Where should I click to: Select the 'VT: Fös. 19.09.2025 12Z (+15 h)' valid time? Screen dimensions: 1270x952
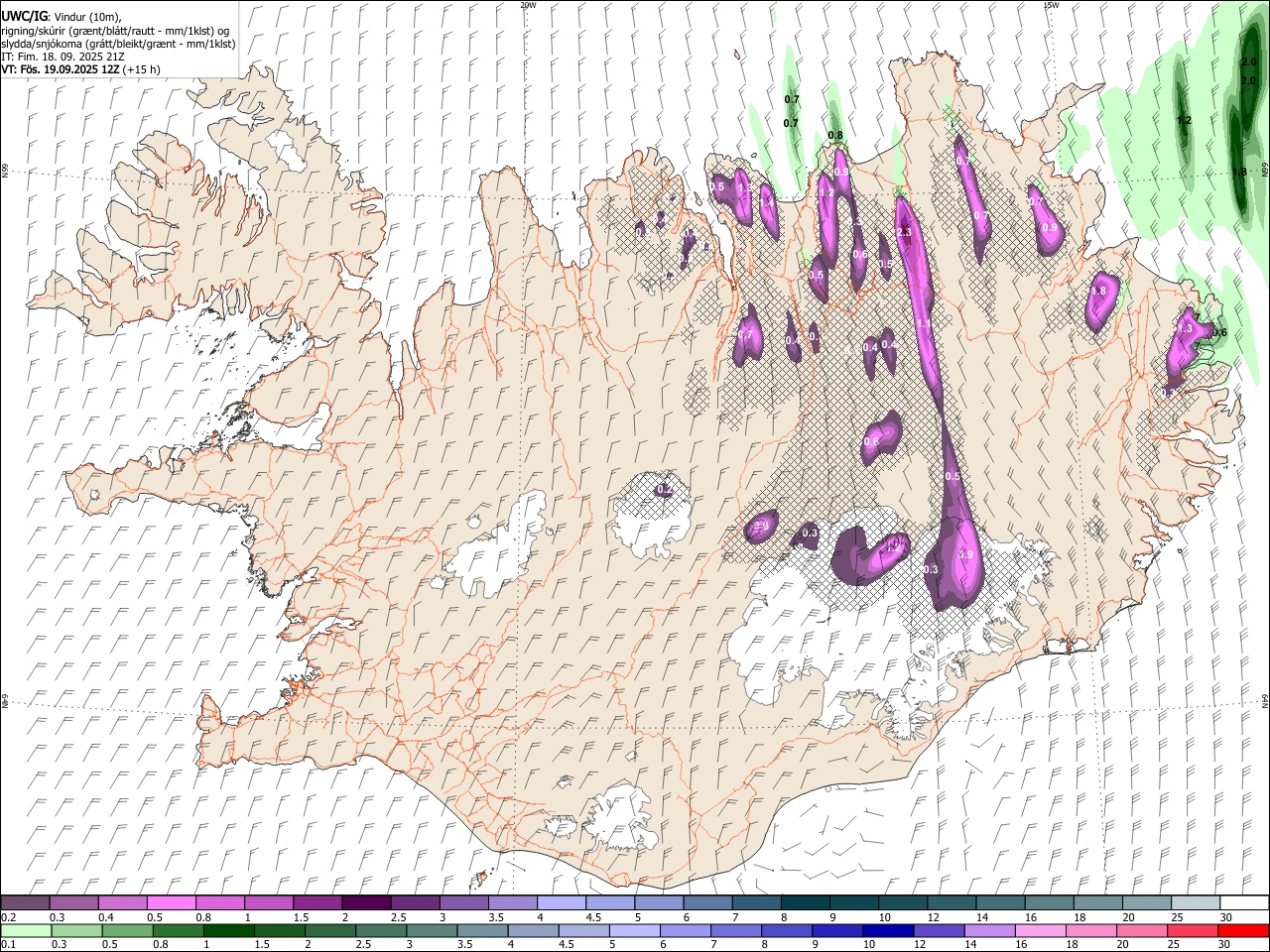click(80, 69)
